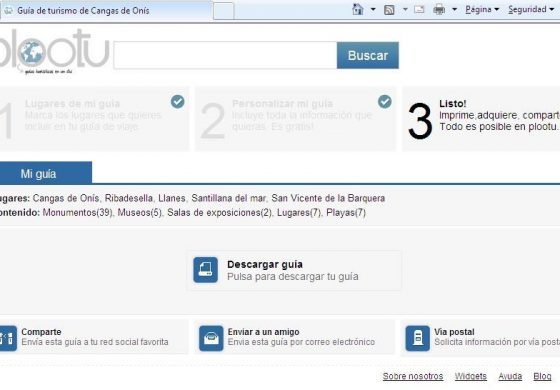
Task: Click the Enviar a un amigo label
Action: (263, 332)
